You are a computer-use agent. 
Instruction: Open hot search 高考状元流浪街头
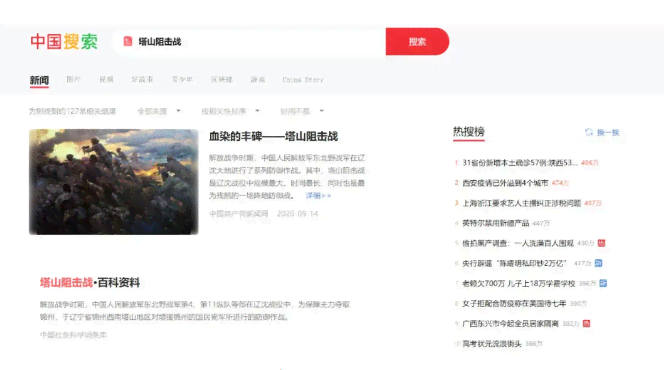pos(492,344)
